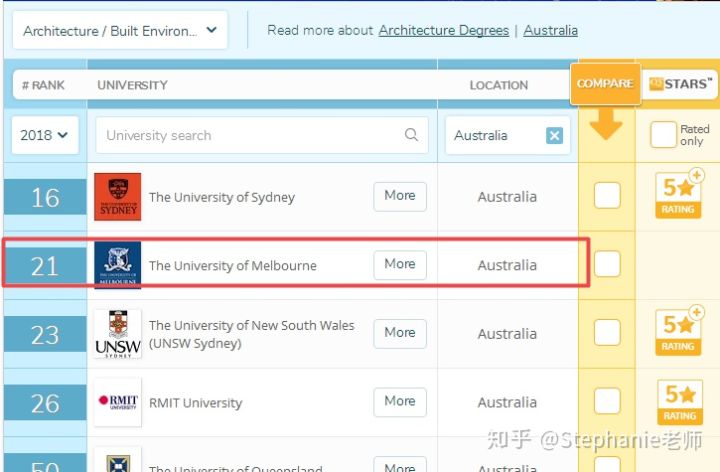Open Sydney's 5-star rating badge
The height and width of the screenshot is (472, 720).
coord(679,194)
